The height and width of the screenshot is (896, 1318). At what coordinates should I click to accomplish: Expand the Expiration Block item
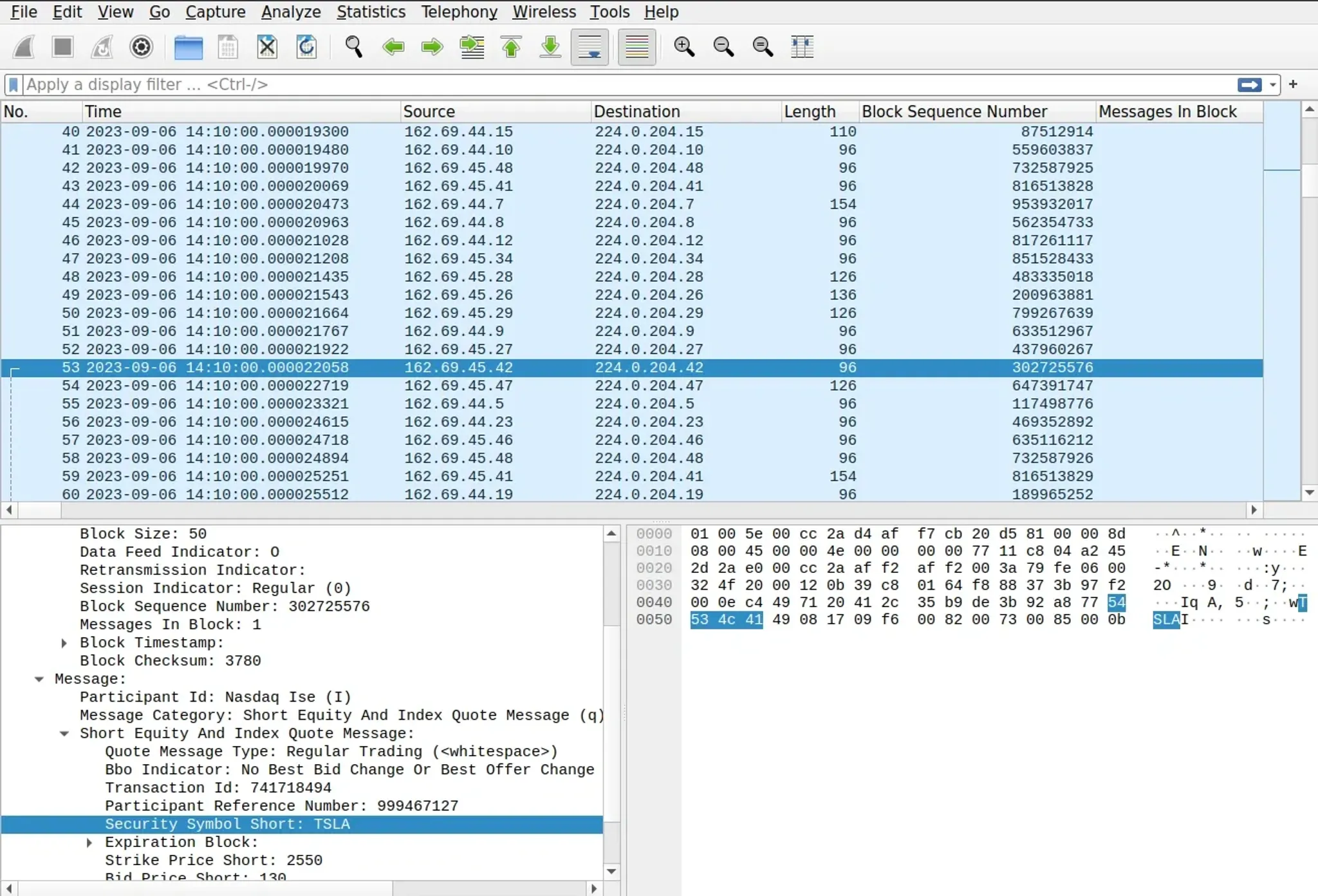[89, 843]
